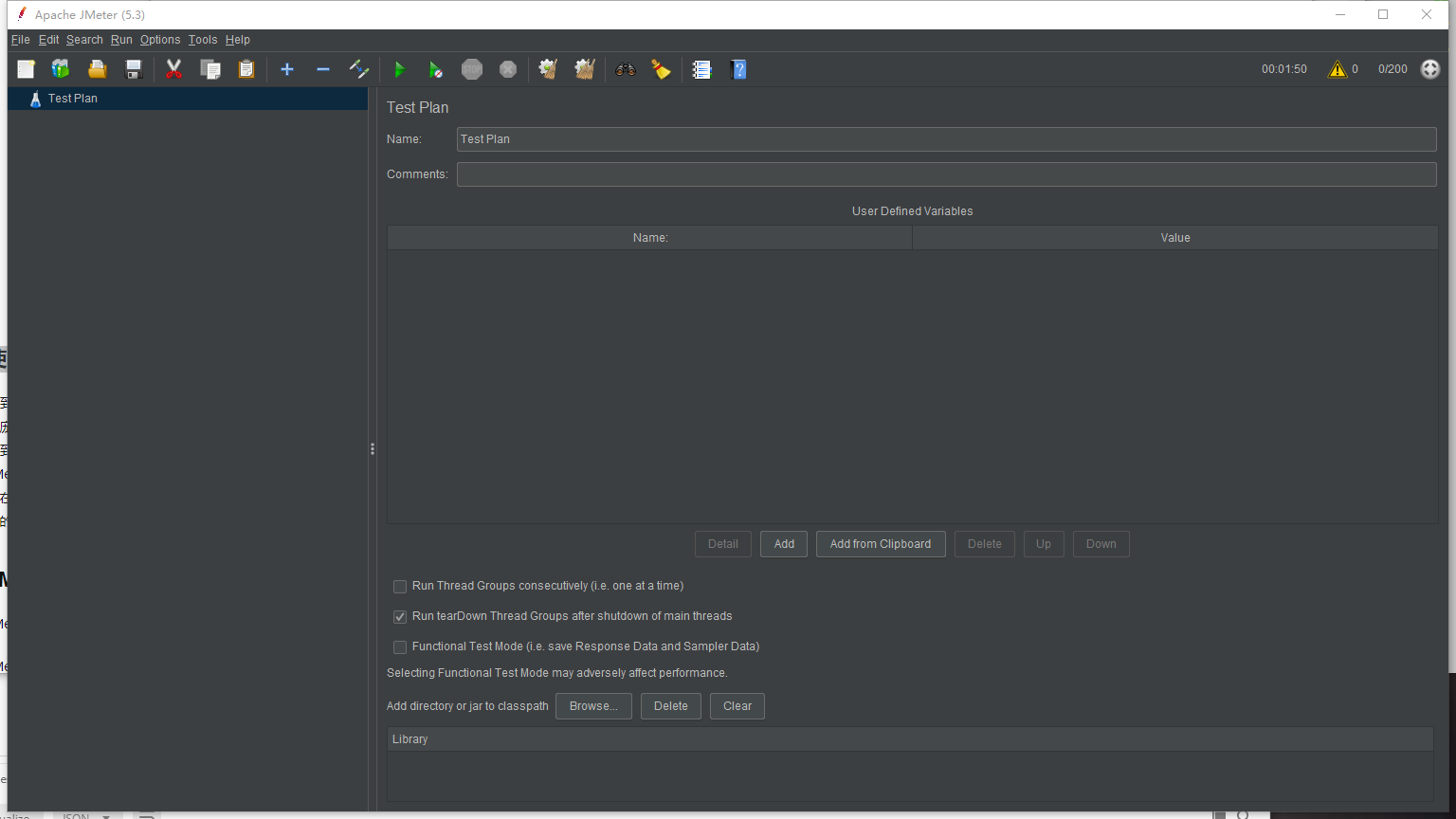Clear all results with the double-broom icon
The width and height of the screenshot is (1456, 819).
585,69
